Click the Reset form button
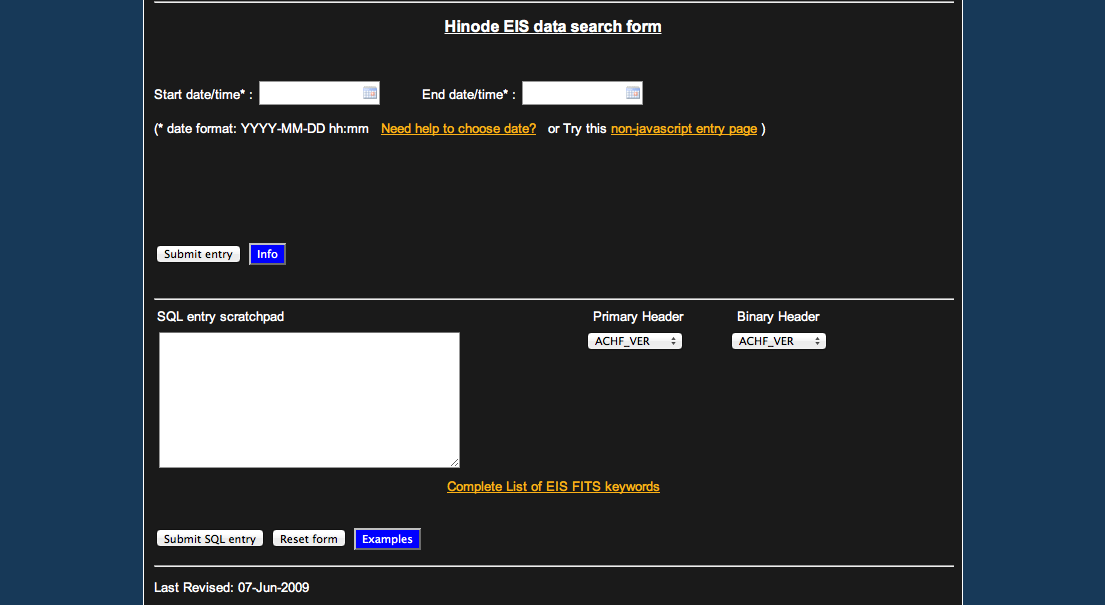The image size is (1105, 605). [309, 539]
